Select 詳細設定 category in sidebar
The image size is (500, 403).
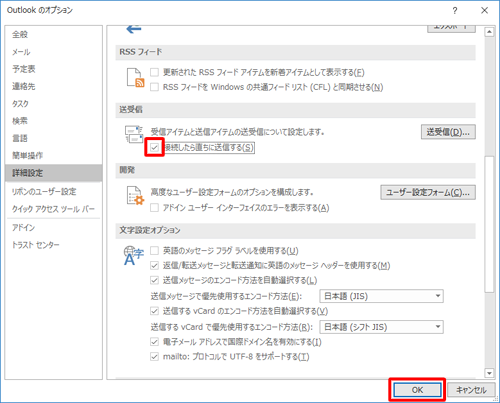click(54, 173)
